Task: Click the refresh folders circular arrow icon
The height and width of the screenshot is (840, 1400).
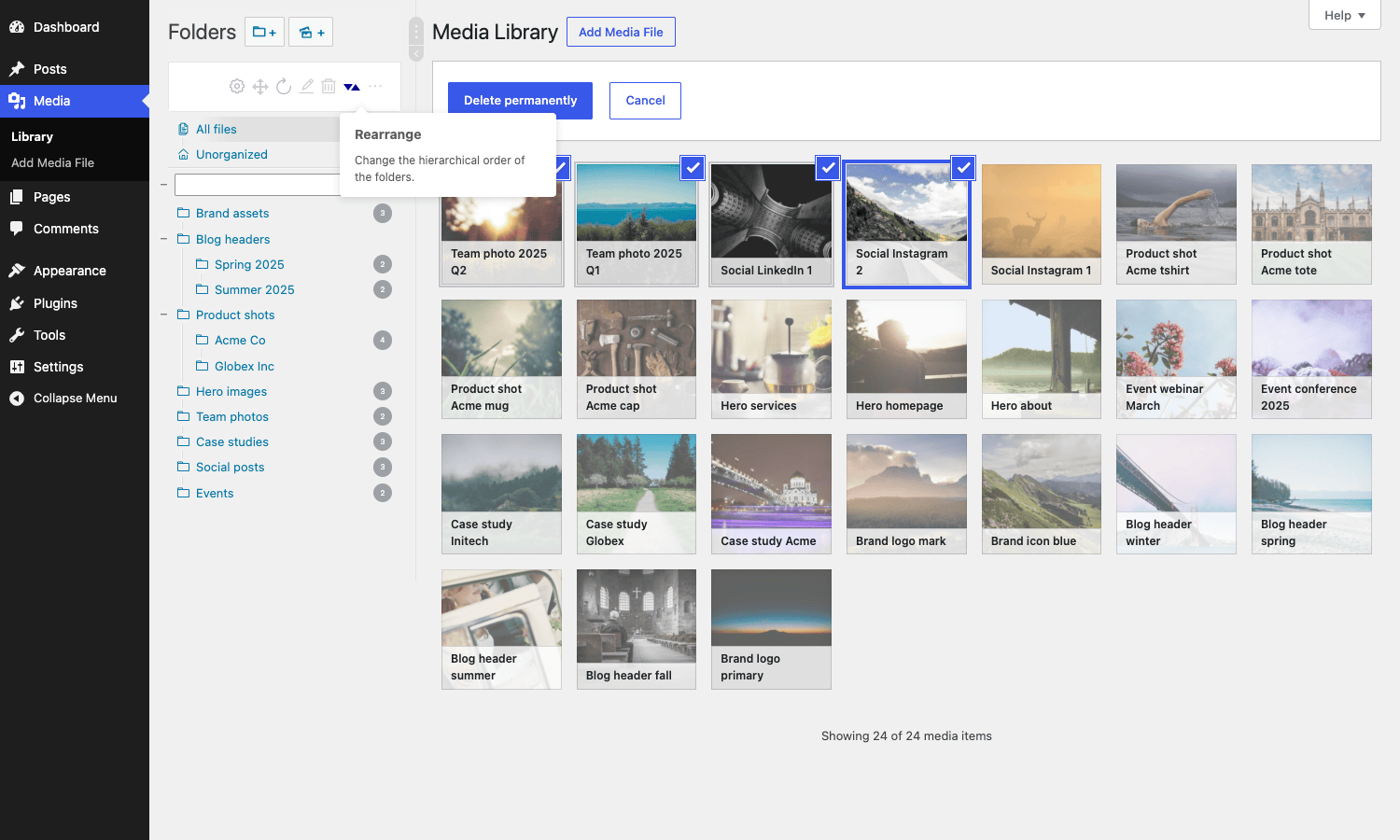Action: pos(284,87)
